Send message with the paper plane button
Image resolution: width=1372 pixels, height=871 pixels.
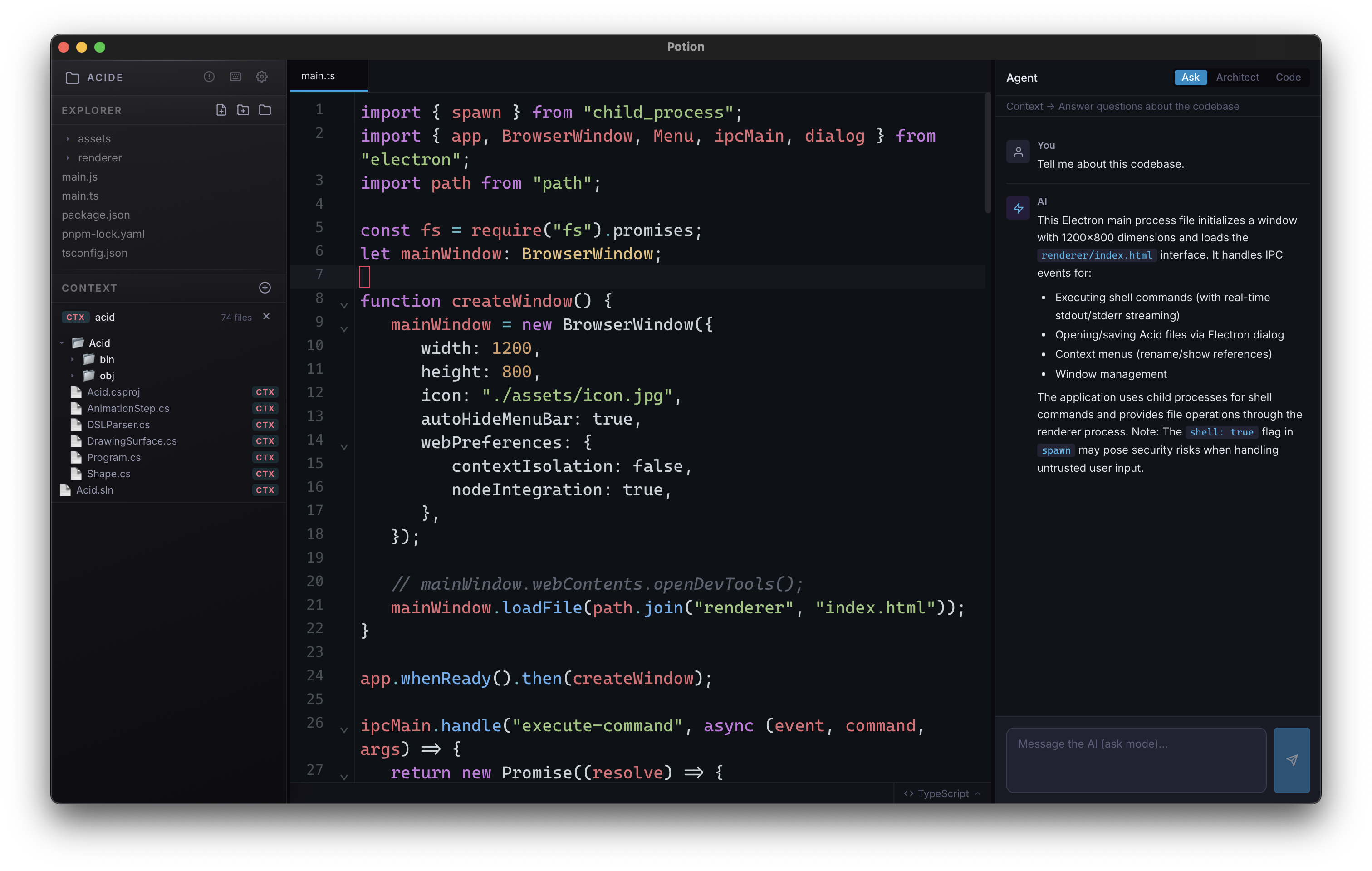1291,760
